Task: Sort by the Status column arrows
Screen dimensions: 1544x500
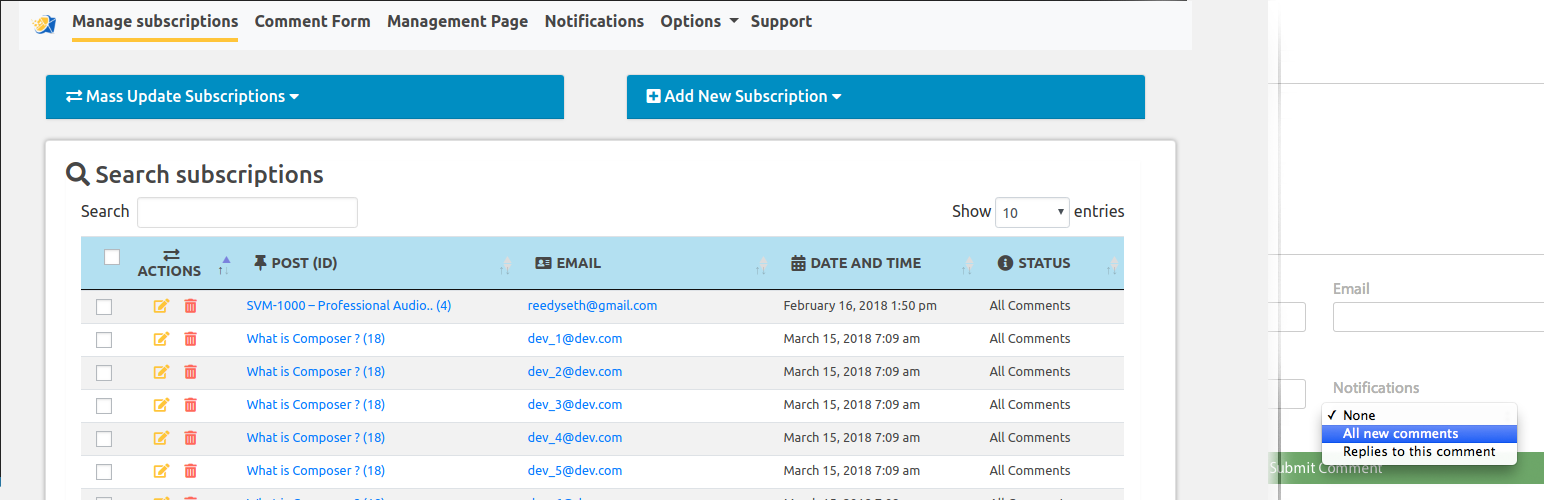Action: (1113, 265)
